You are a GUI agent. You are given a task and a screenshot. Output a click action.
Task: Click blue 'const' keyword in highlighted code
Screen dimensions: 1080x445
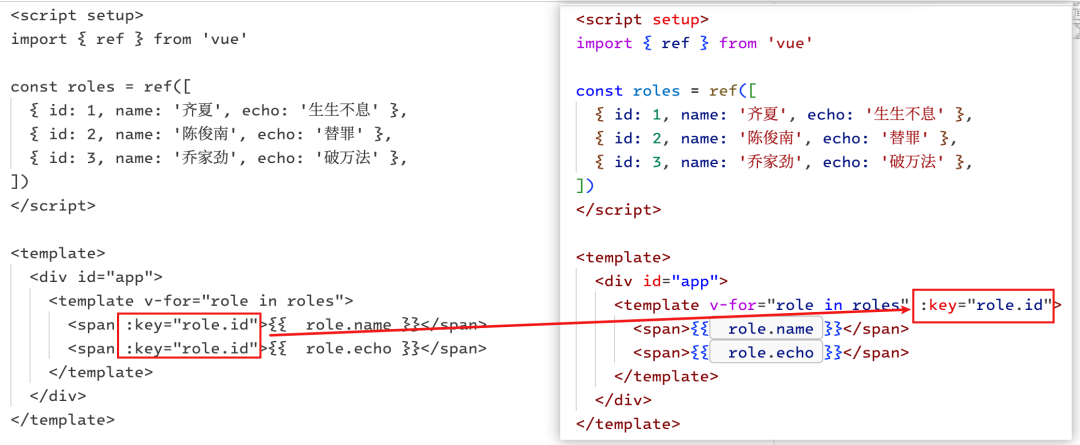(x=599, y=91)
